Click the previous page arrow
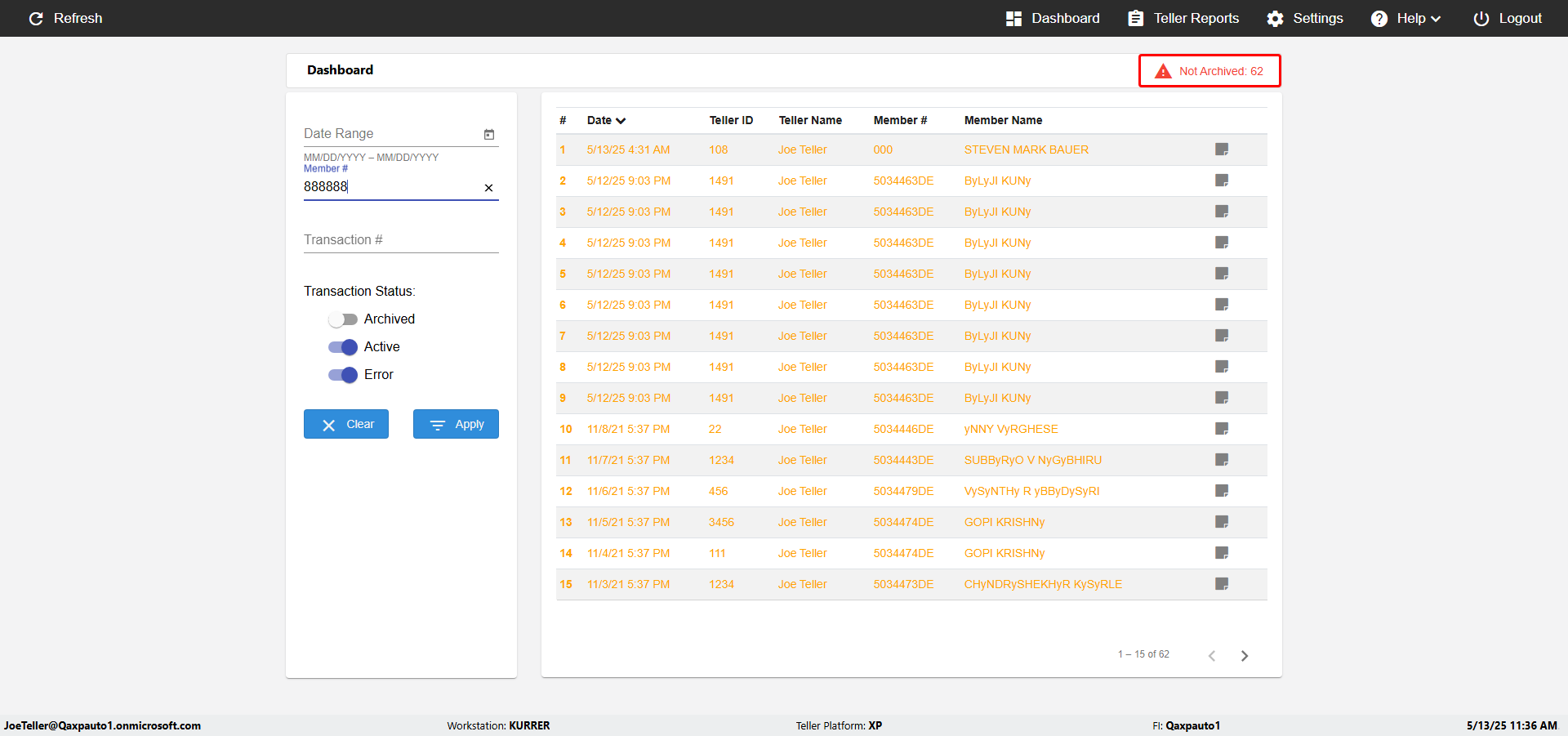 [1212, 656]
